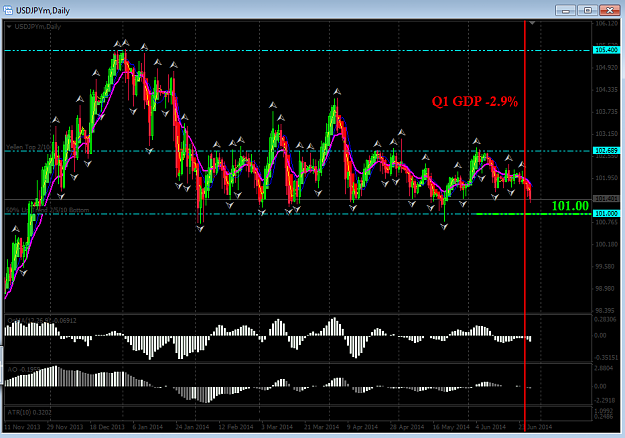Click the "3 Mar 2014" date on time axis
625x438 pixels.
277,427
